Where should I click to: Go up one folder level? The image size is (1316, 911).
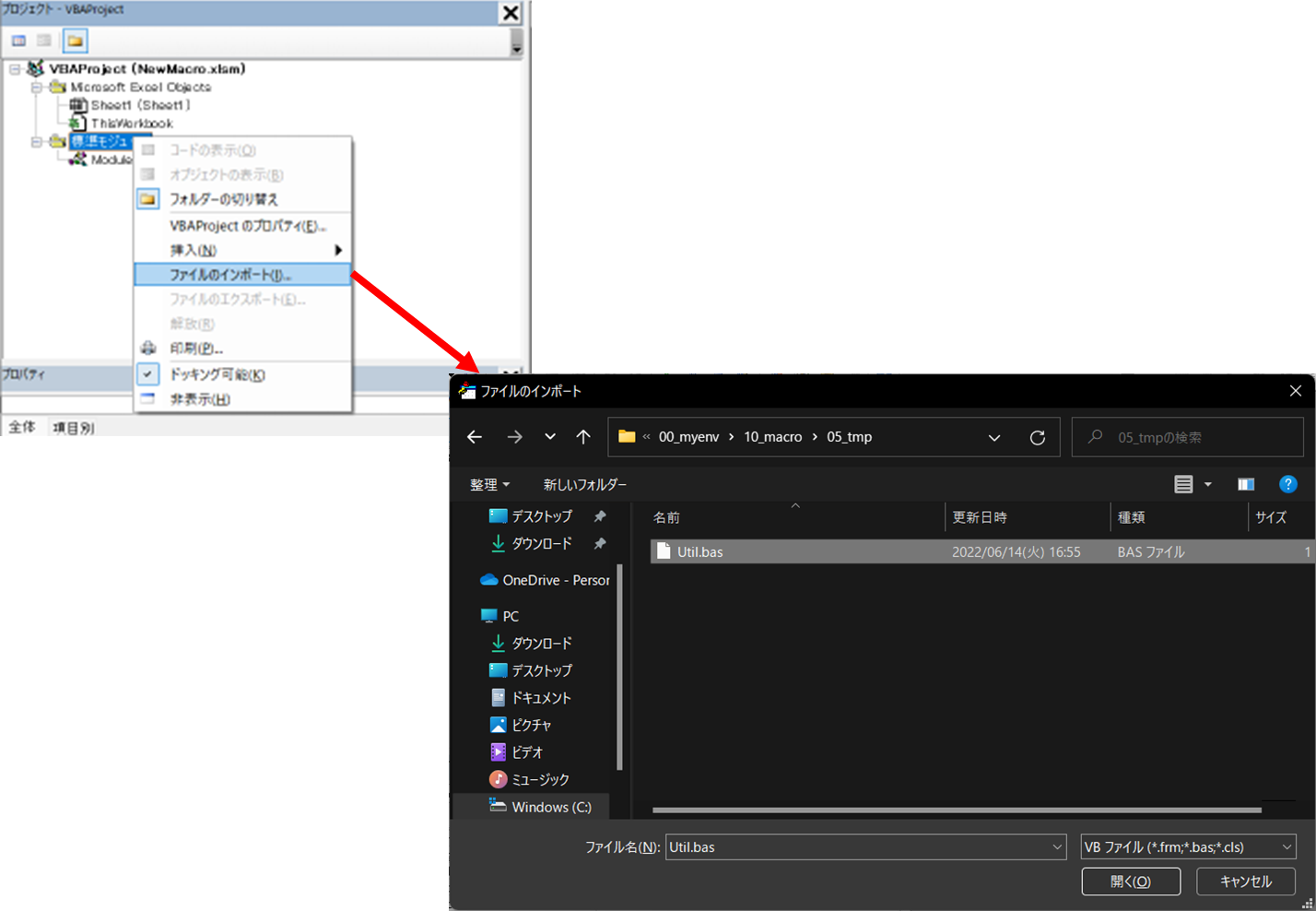583,437
